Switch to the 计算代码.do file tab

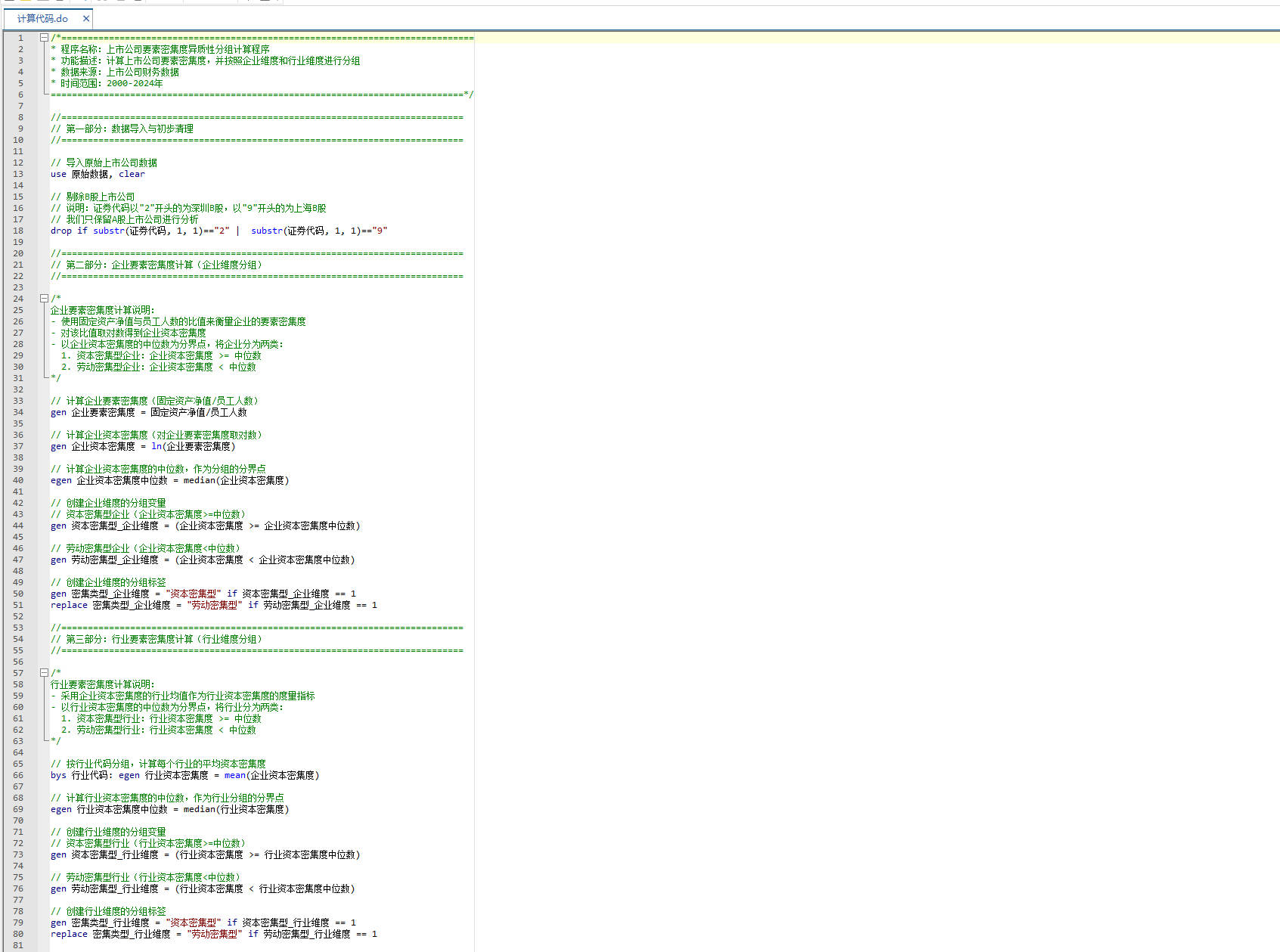click(x=42, y=19)
